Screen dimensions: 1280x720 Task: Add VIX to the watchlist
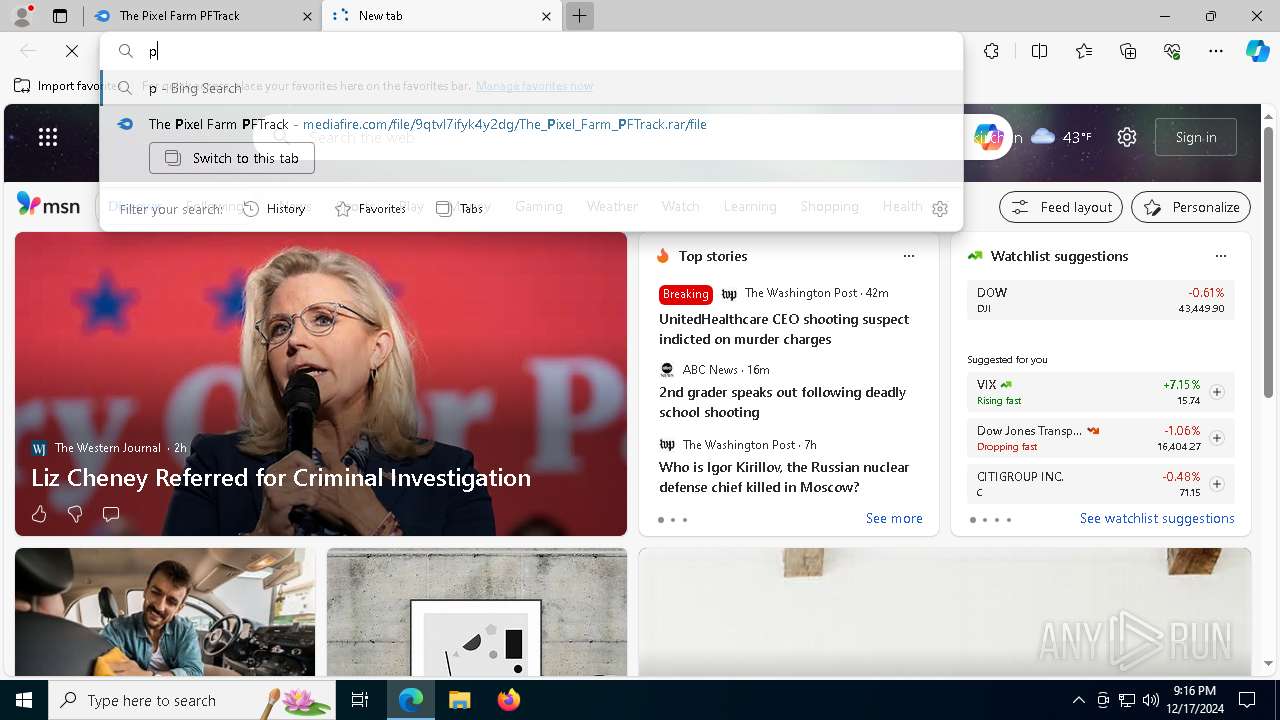point(1217,392)
